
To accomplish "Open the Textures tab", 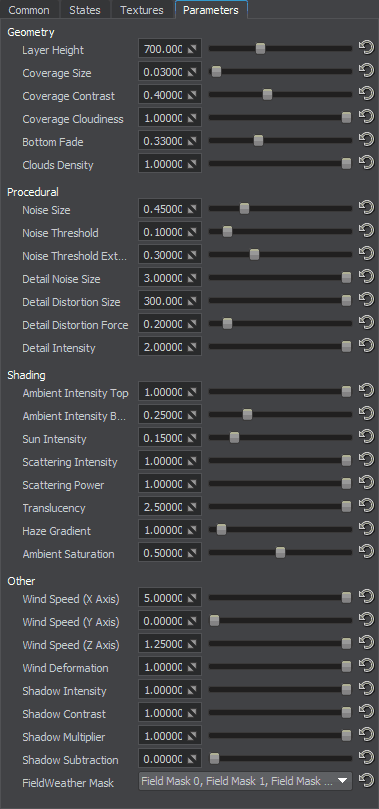I will click(142, 10).
